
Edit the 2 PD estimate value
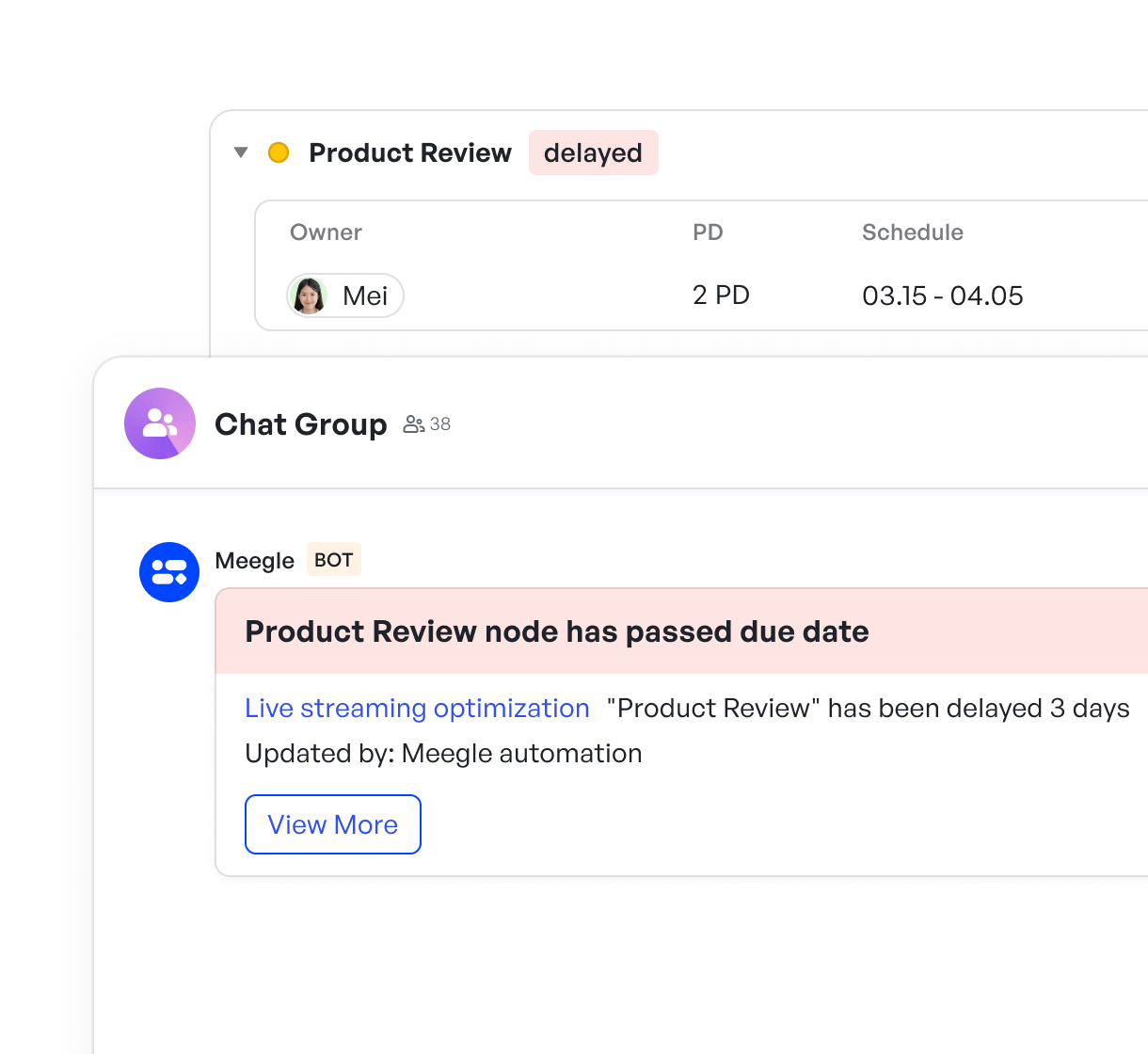721,295
